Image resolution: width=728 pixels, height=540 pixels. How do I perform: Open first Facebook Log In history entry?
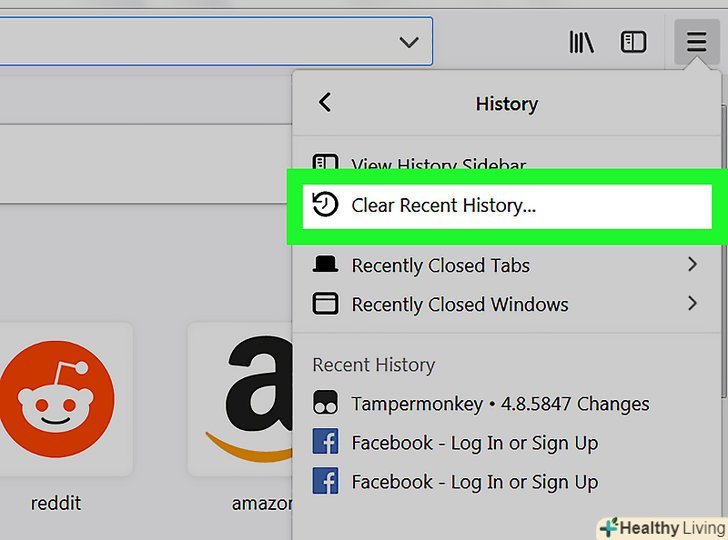pos(474,443)
